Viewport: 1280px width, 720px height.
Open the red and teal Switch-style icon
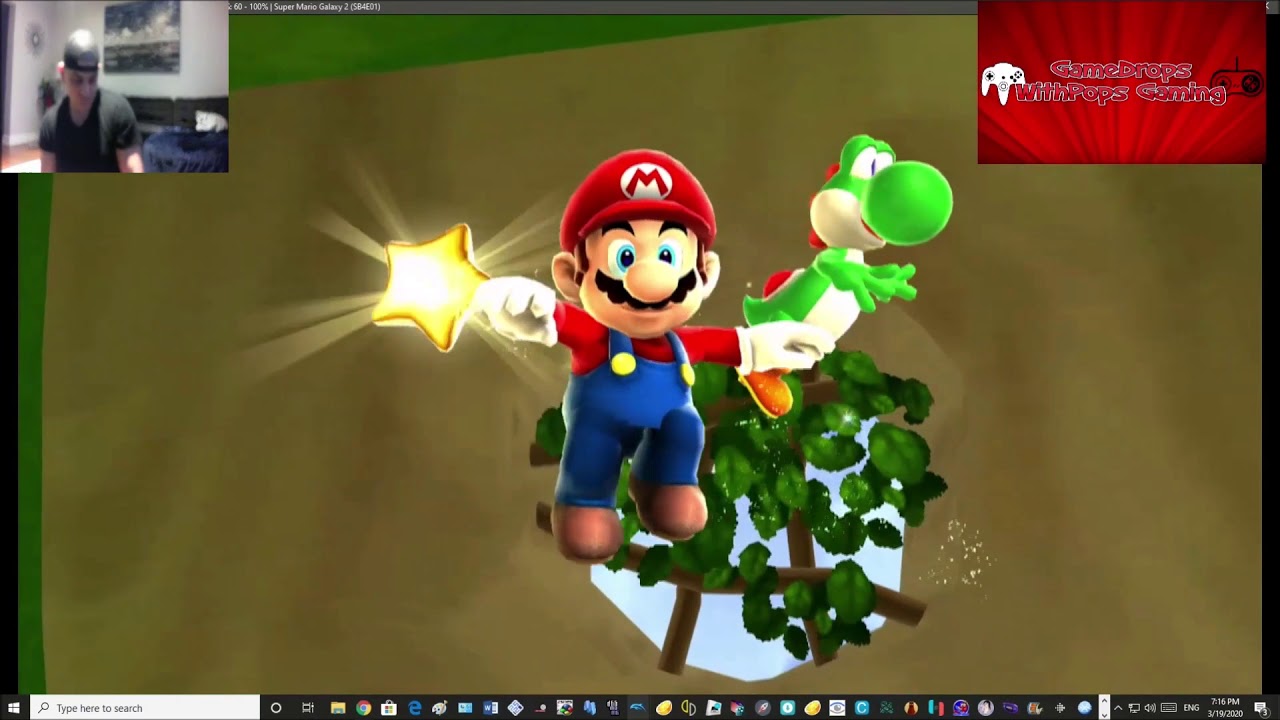936,708
